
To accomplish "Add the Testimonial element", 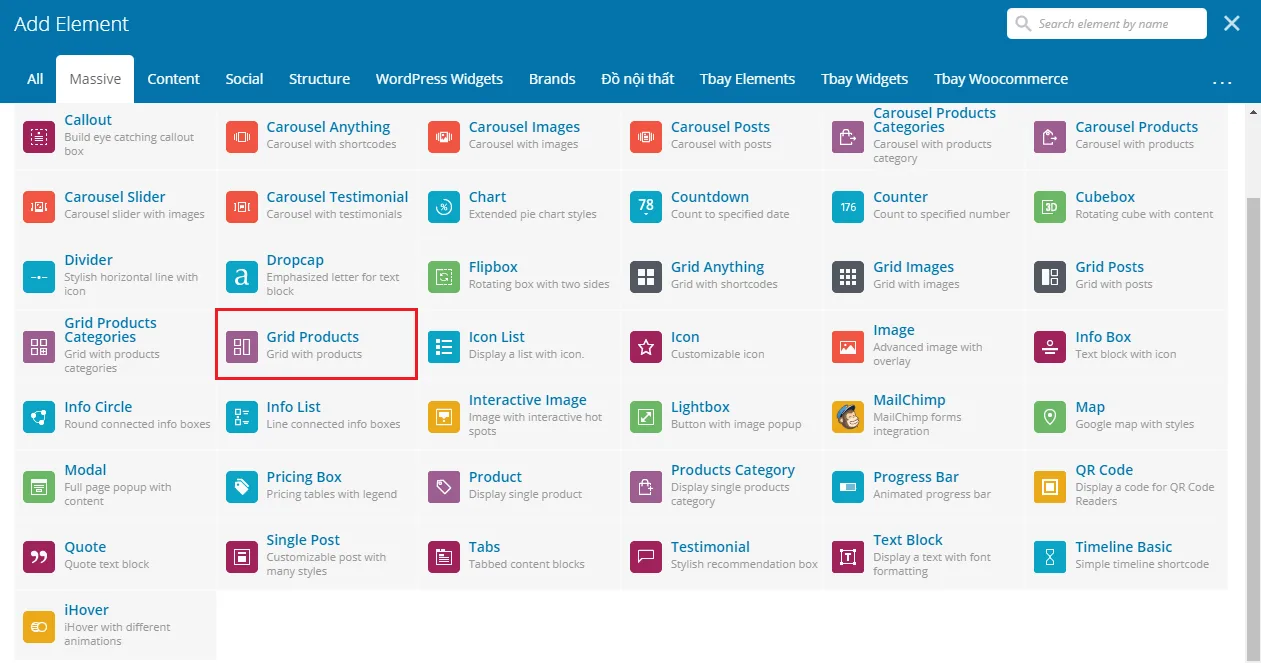I will point(722,556).
